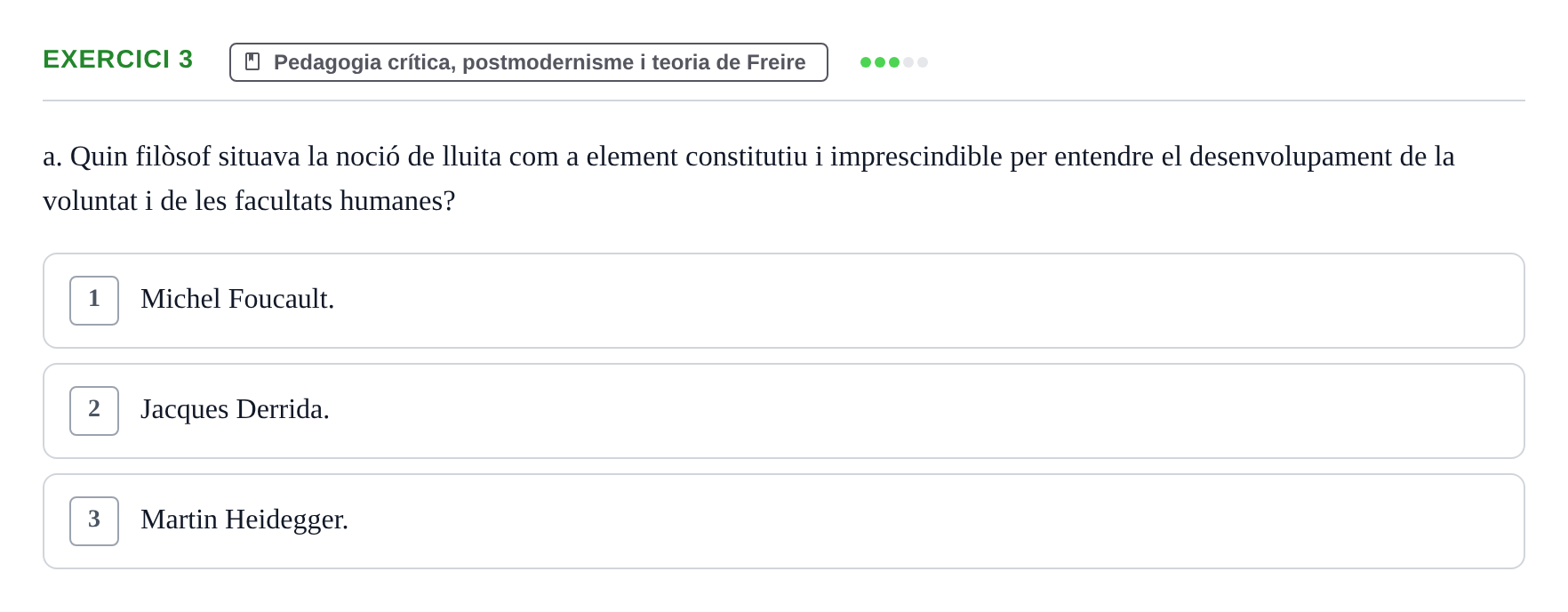Click the third green difficulty dot

(894, 62)
